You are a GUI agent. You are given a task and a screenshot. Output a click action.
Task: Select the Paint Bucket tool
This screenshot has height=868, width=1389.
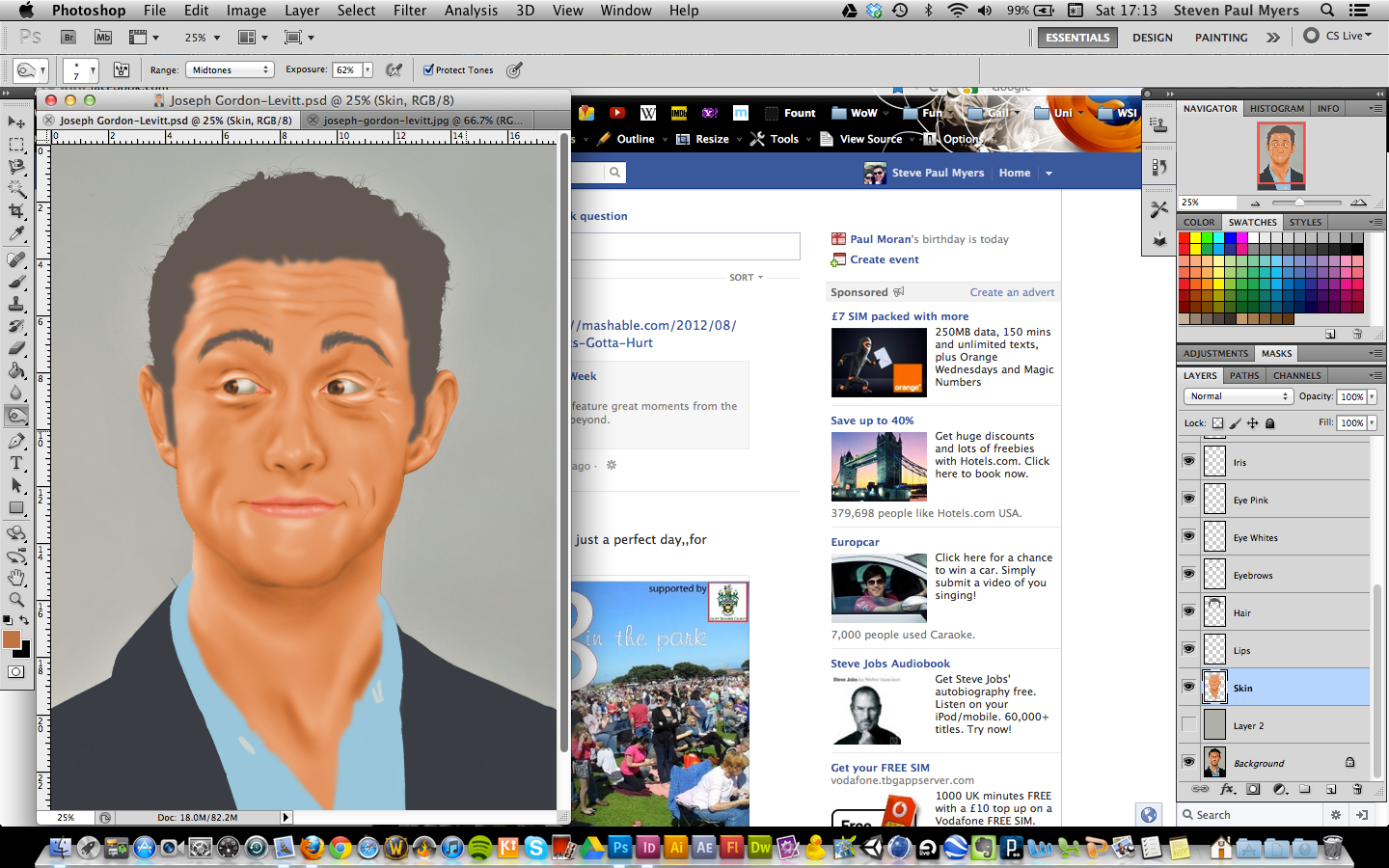(16, 370)
